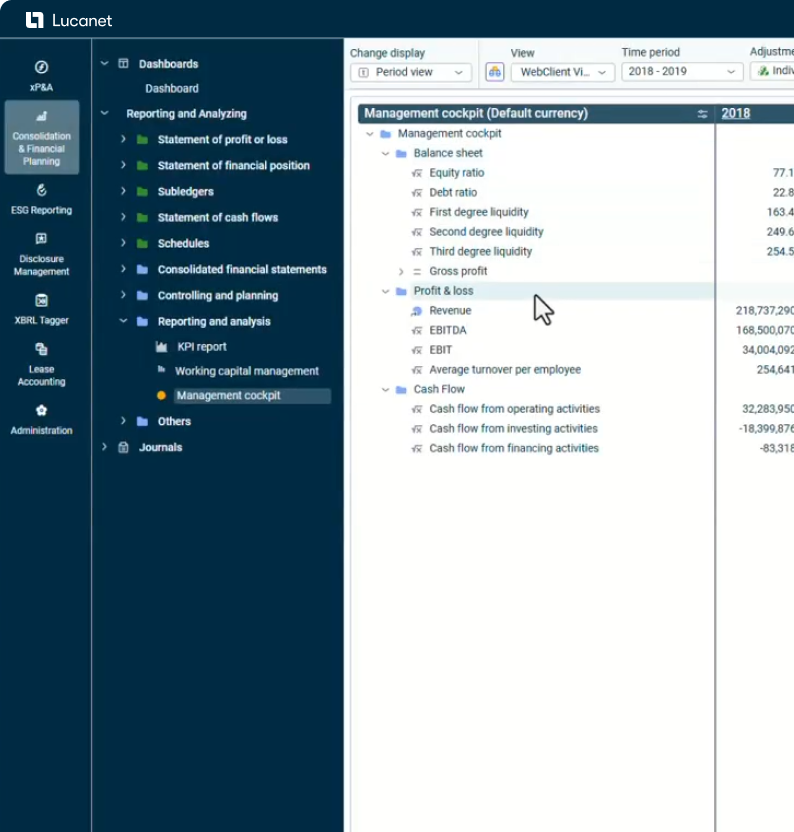Open table settings icon in cockpit header
794x832 pixels.
pos(702,114)
